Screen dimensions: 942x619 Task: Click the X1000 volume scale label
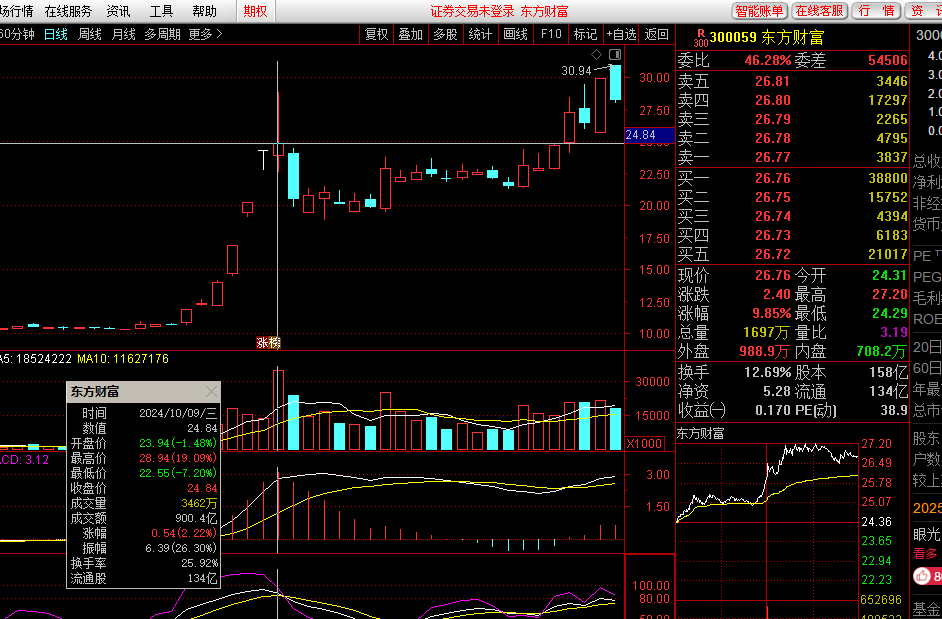(x=645, y=444)
